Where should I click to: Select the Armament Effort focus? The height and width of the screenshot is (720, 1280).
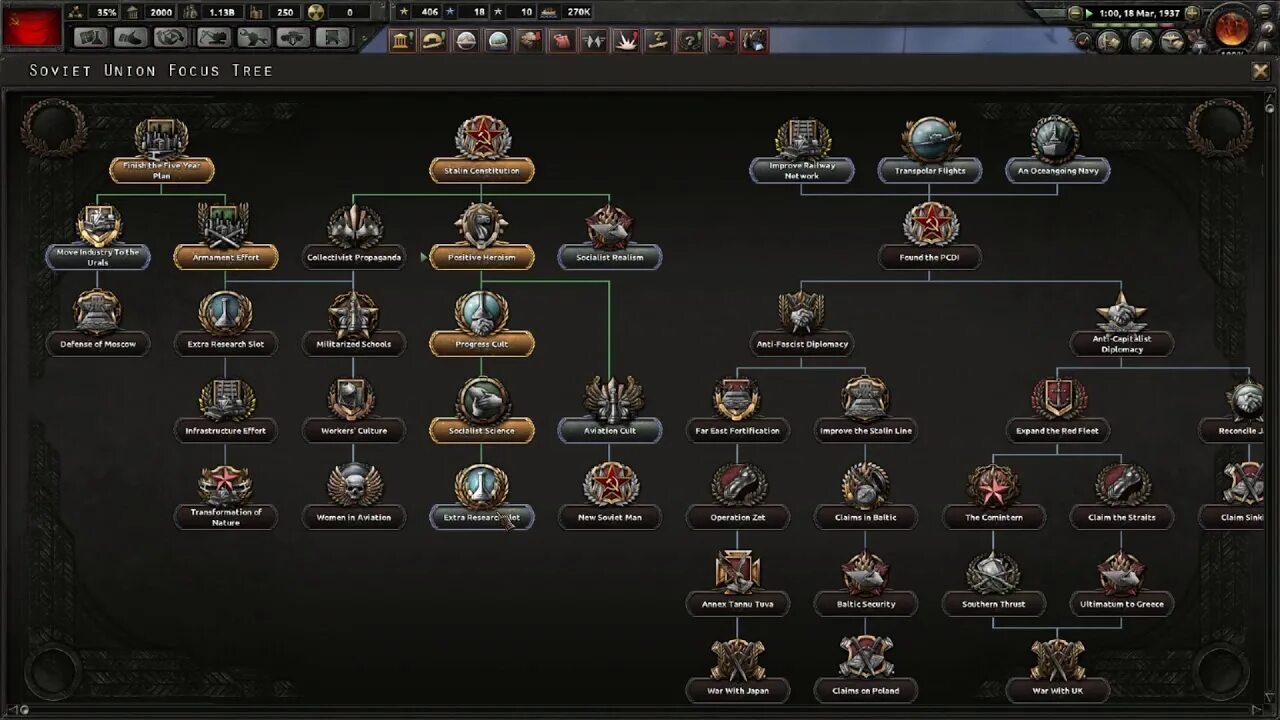[x=225, y=238]
